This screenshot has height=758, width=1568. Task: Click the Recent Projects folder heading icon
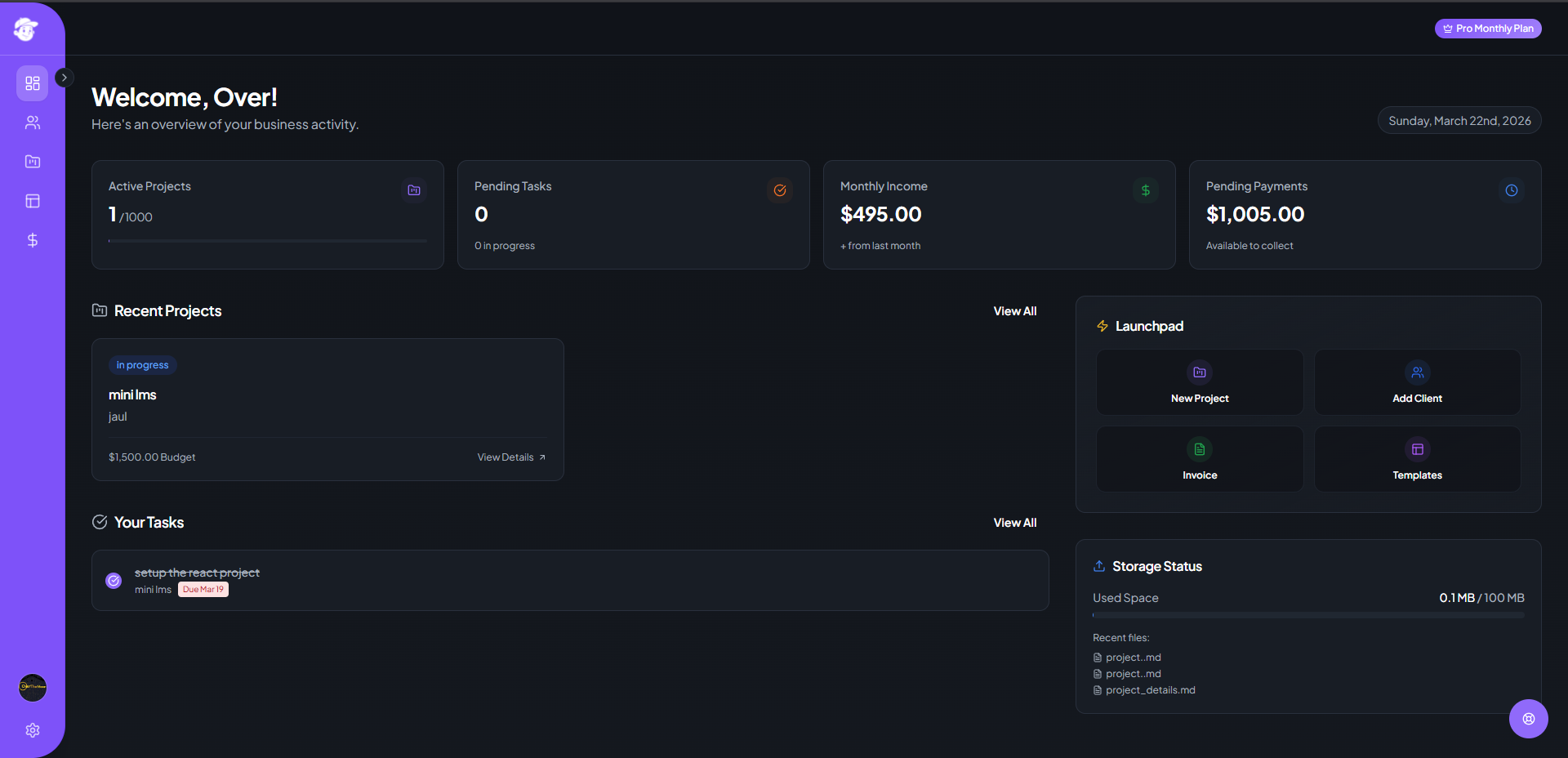click(100, 310)
